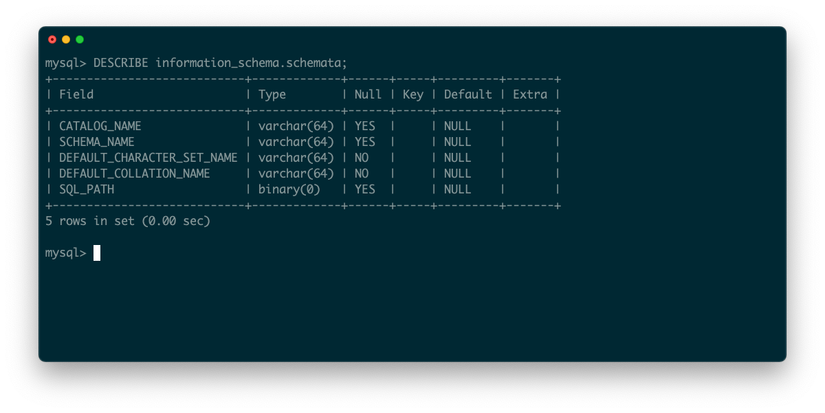Minimize the terminal using the yellow button
This screenshot has height=413, width=825.
66,40
